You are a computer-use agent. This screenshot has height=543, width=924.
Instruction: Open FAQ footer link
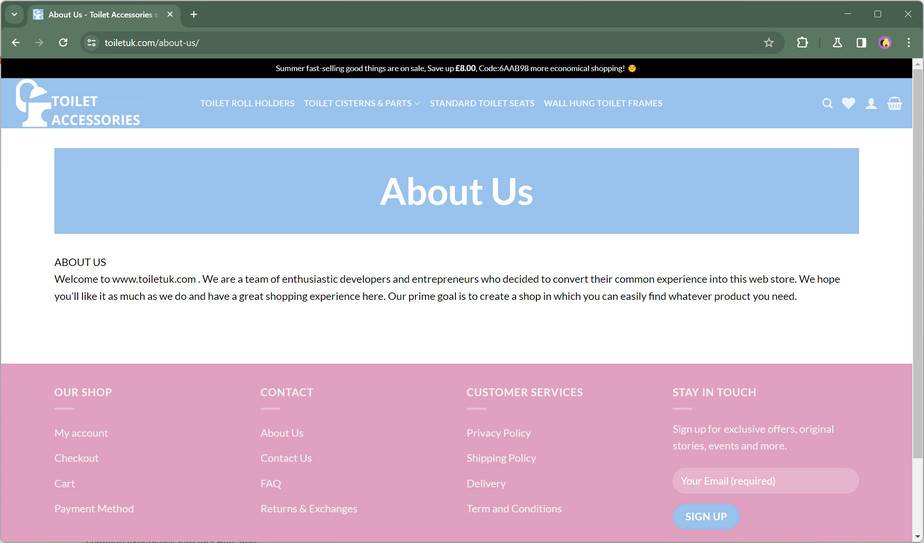[270, 483]
